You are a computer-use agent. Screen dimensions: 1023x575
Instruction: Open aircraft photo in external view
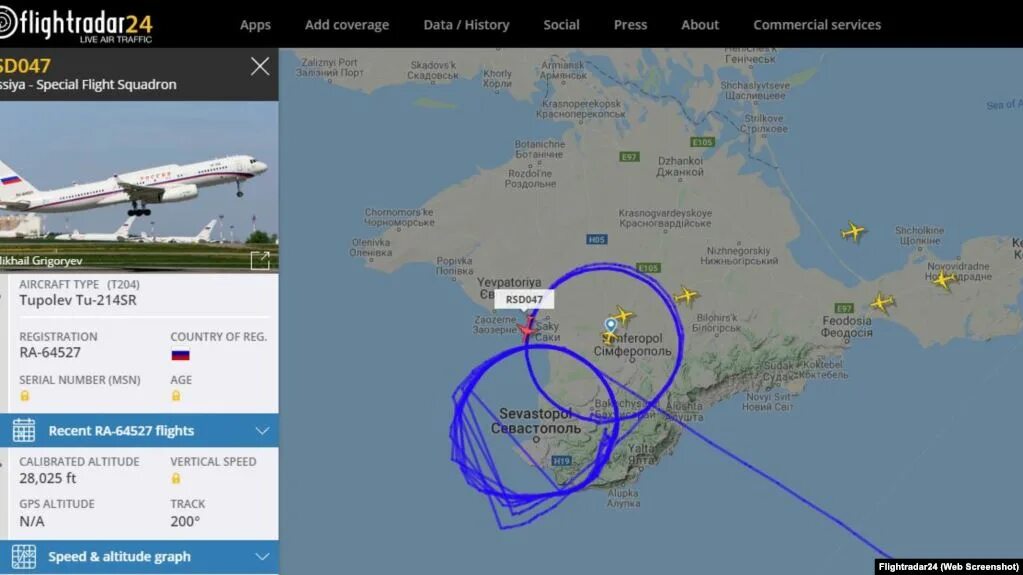pos(260,260)
